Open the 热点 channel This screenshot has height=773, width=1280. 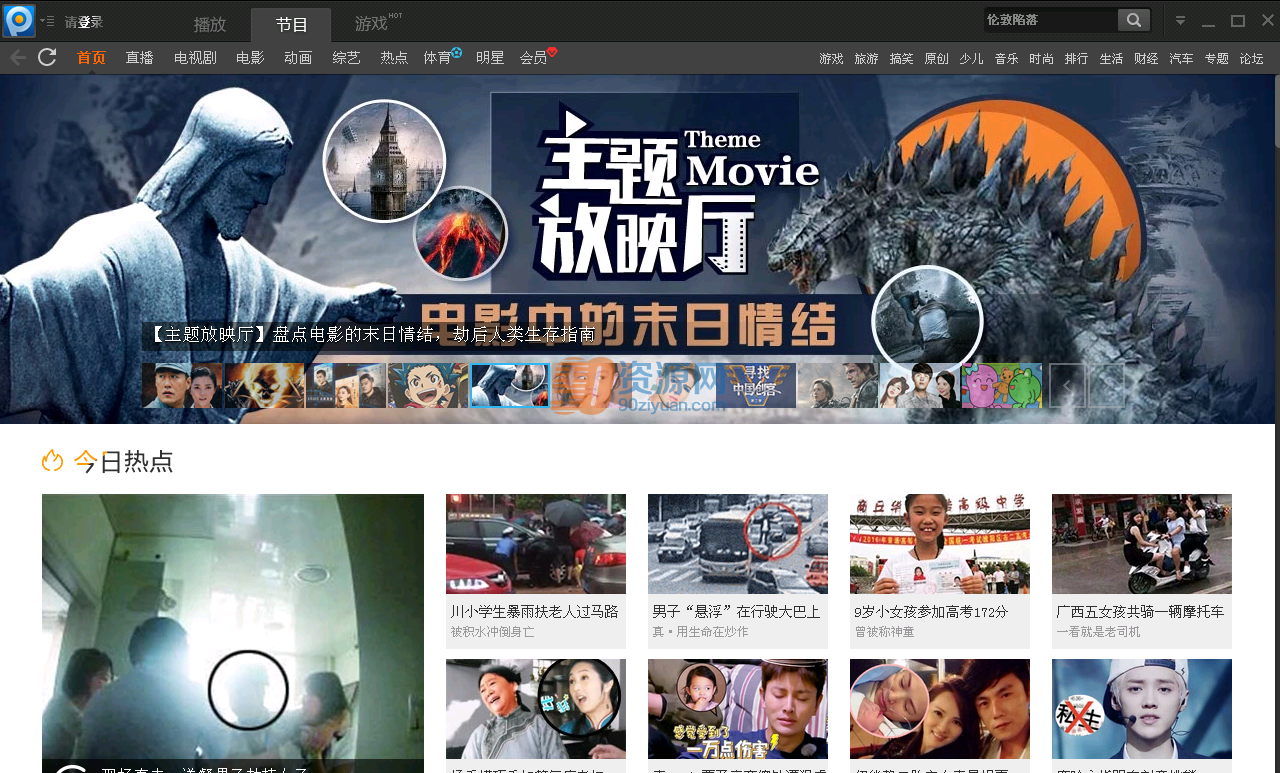tap(394, 58)
